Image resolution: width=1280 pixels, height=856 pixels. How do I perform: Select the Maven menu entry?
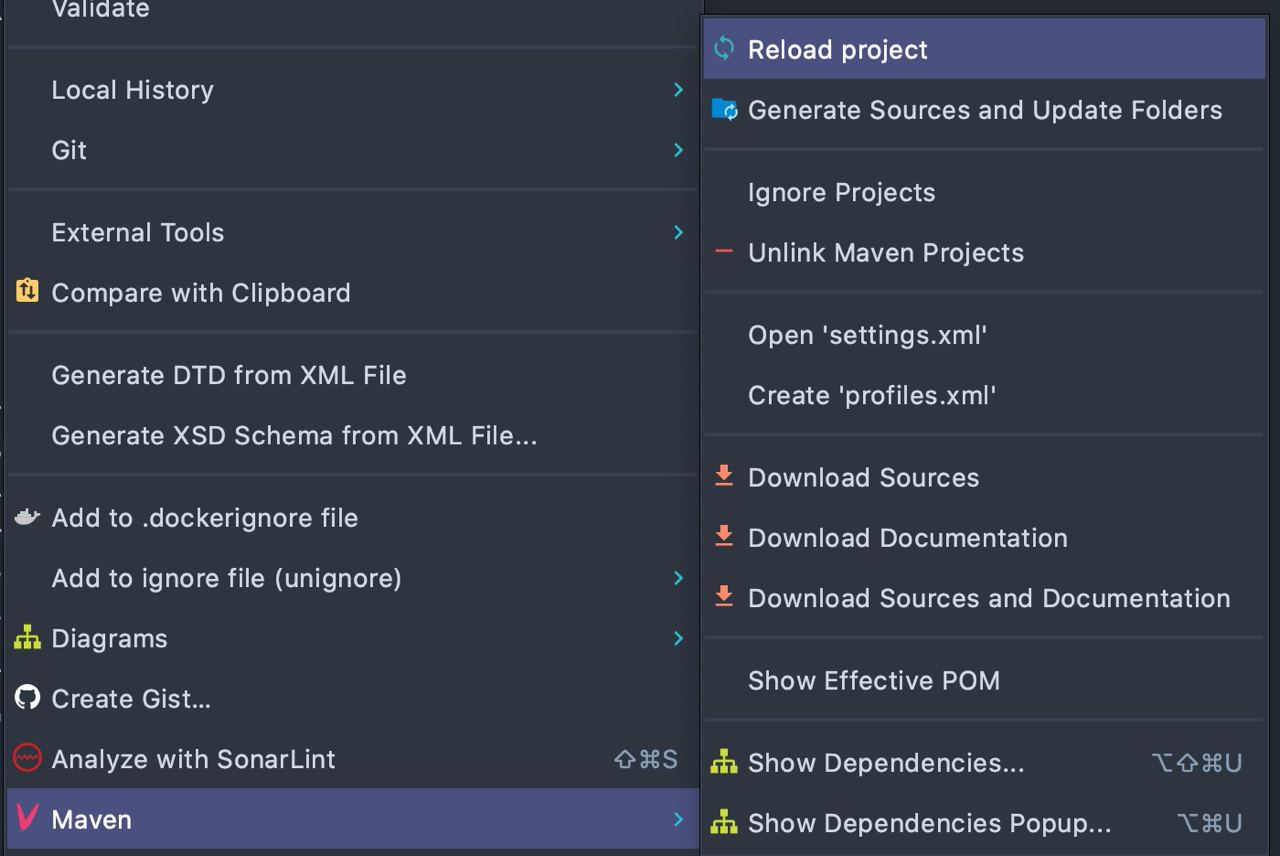(x=353, y=819)
